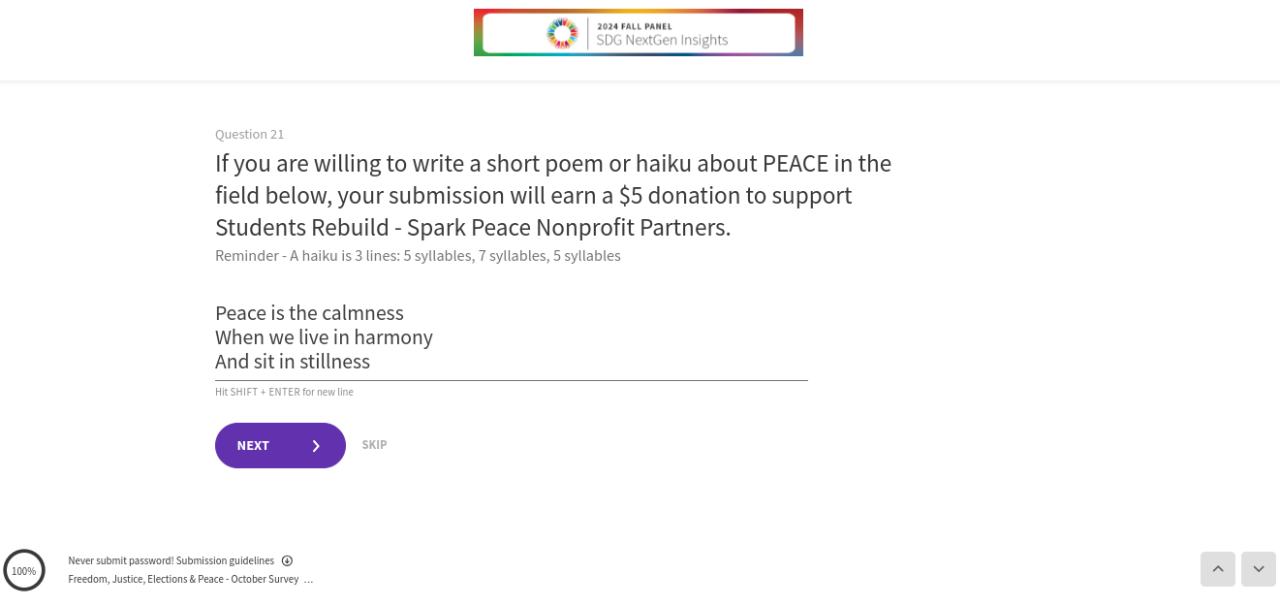1280x606 pixels.
Task: Click the SDG NextGen Insights banner text
Action: [x=662, y=40]
